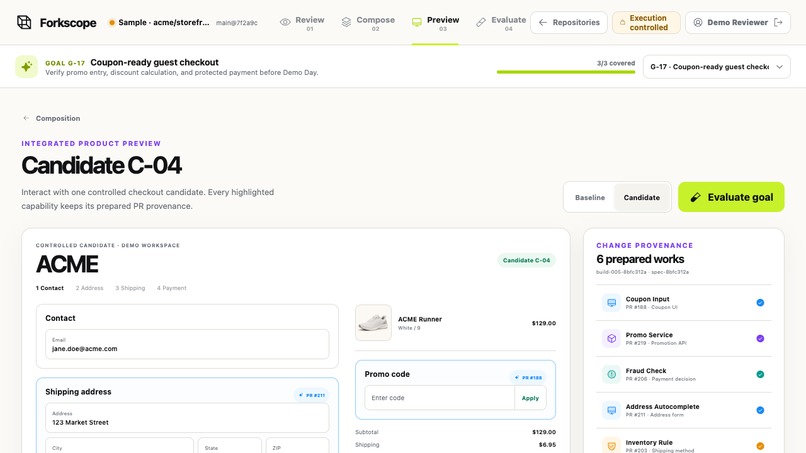Image resolution: width=806 pixels, height=453 pixels.
Task: Click the $129.00 ACME Runner price
Action: click(543, 323)
